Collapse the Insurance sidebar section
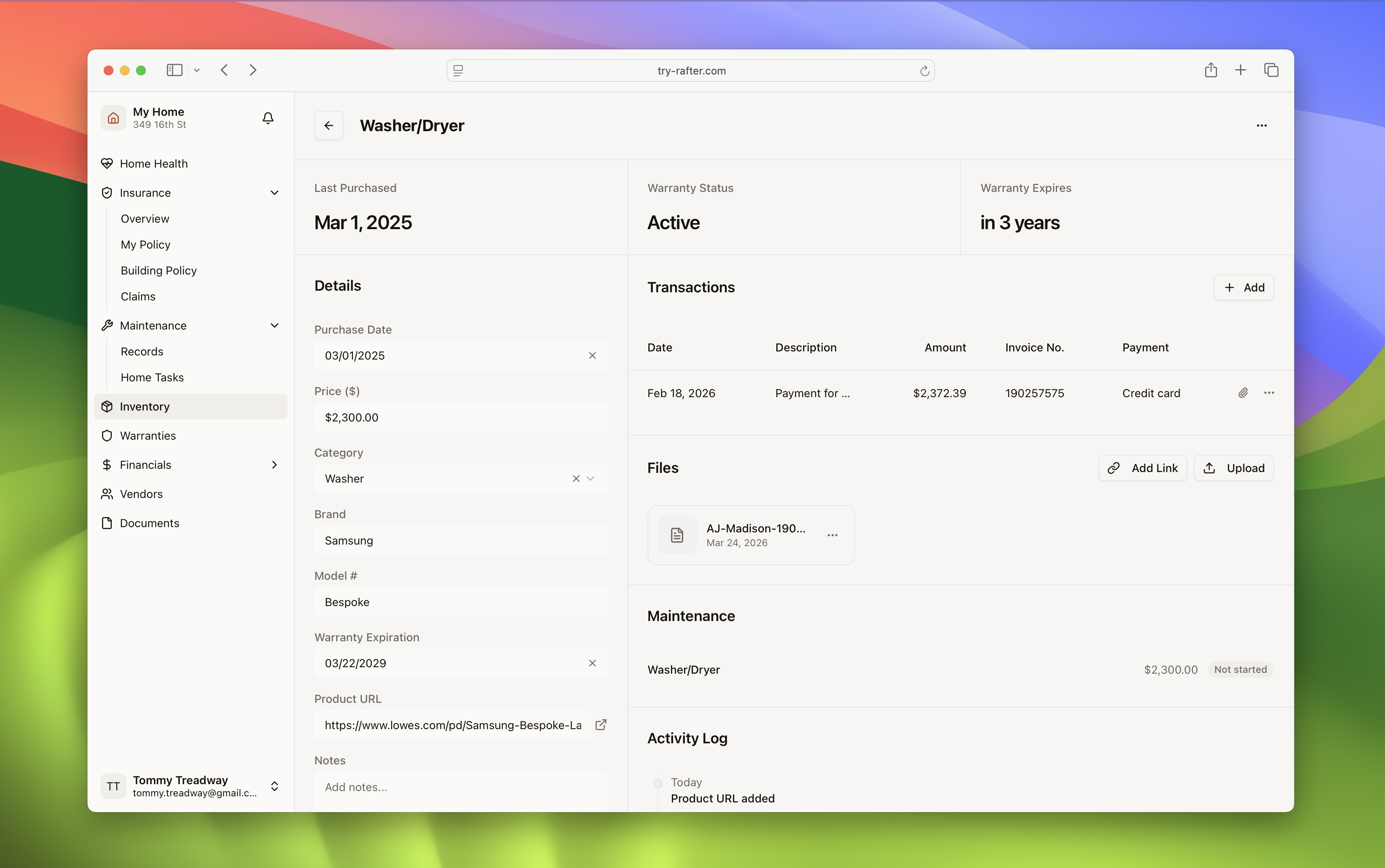 (x=275, y=193)
